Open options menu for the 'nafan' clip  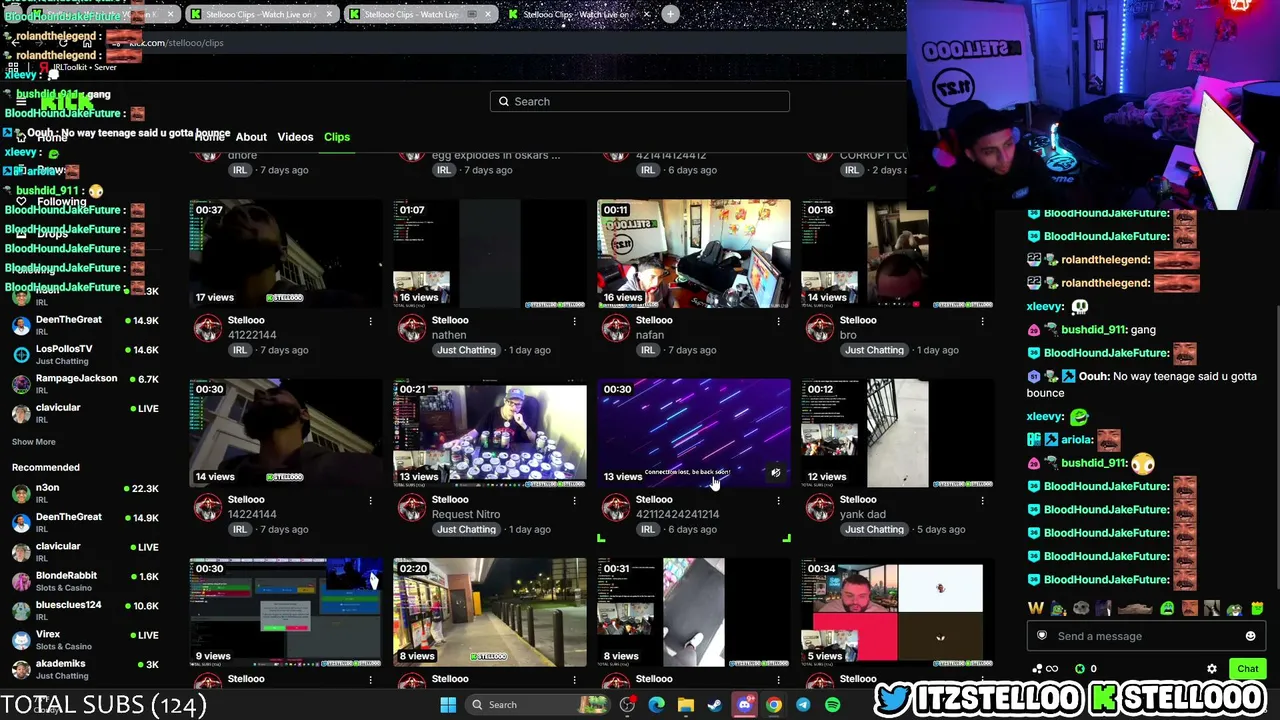click(778, 321)
